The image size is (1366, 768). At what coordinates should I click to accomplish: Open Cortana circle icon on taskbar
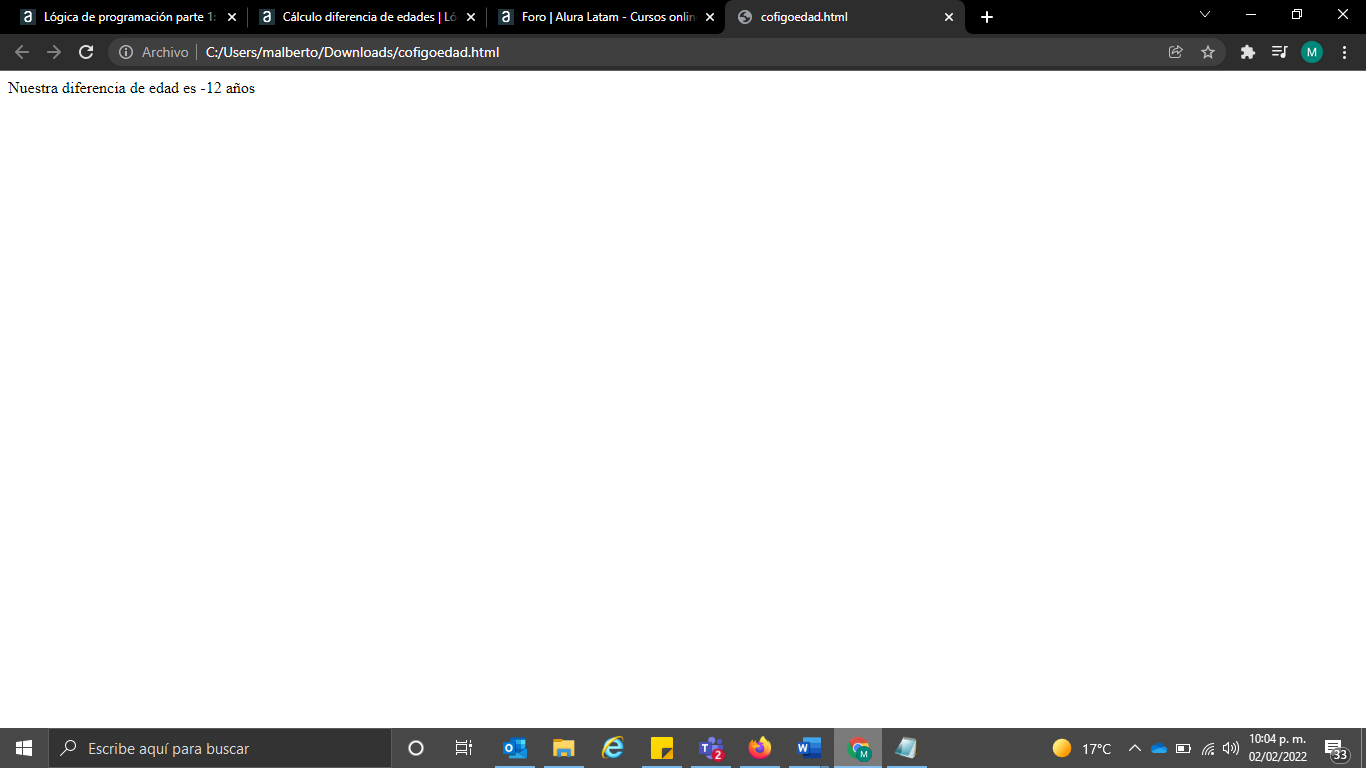tap(416, 748)
